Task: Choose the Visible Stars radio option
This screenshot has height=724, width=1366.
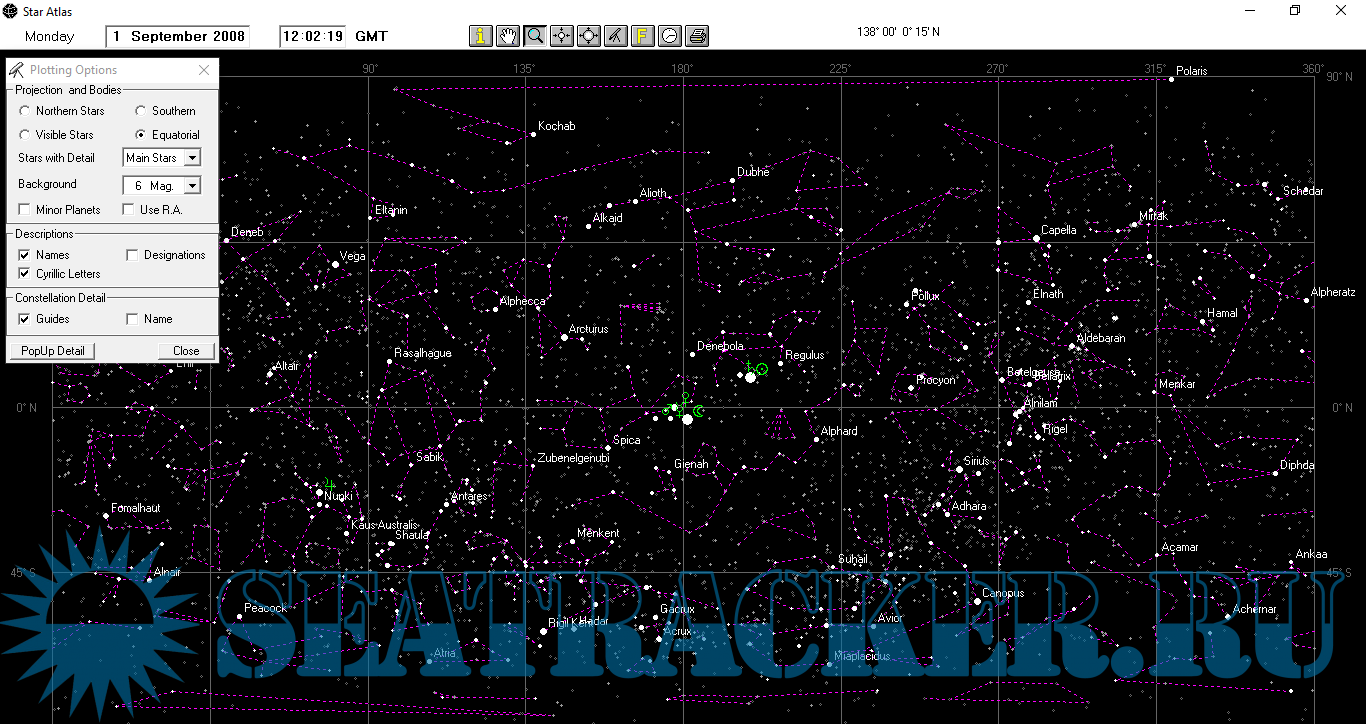Action: click(25, 135)
